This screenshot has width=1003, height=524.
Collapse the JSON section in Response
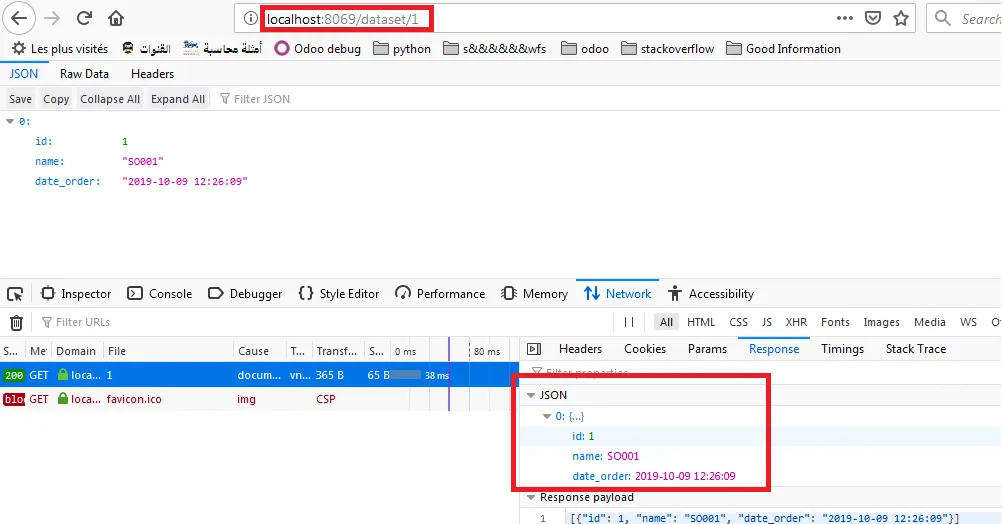[531, 395]
